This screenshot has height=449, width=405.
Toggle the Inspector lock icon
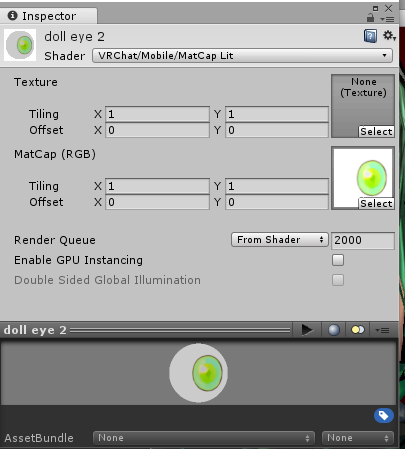370,17
